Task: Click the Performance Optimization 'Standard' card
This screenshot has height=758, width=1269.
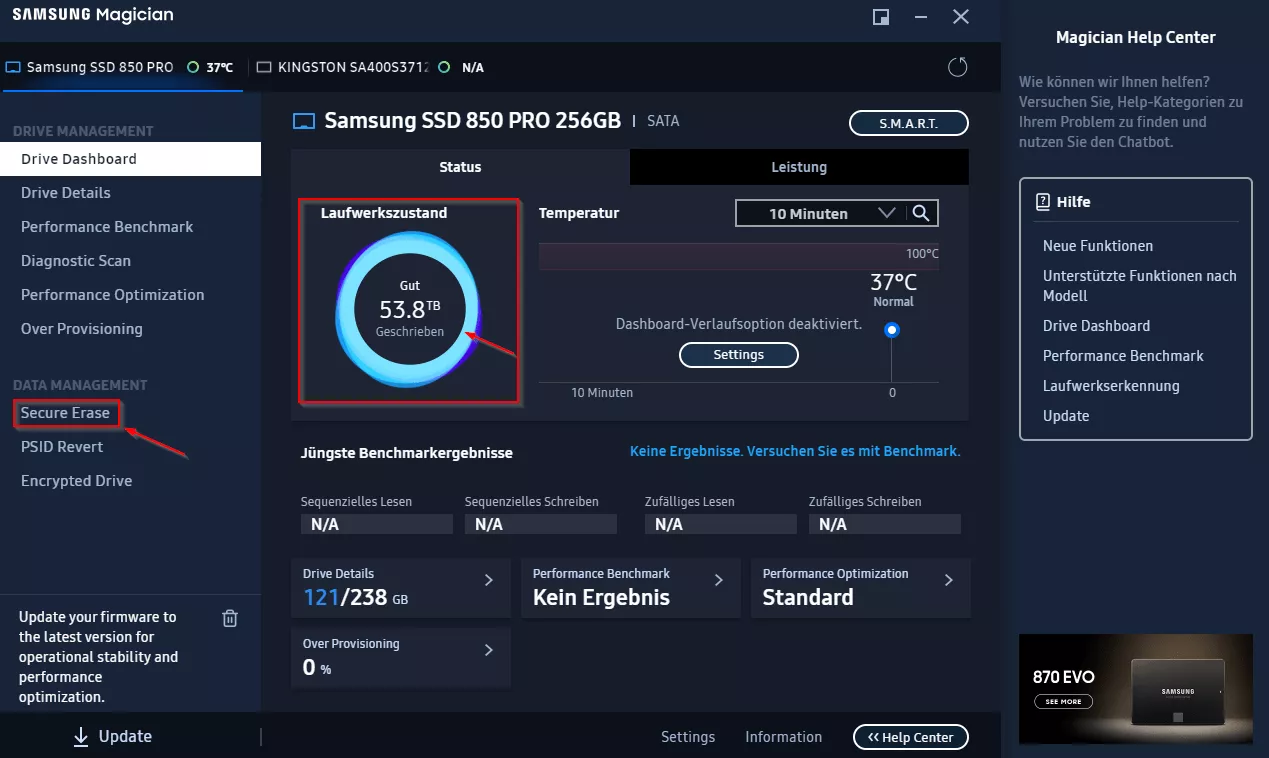Action: (861, 588)
